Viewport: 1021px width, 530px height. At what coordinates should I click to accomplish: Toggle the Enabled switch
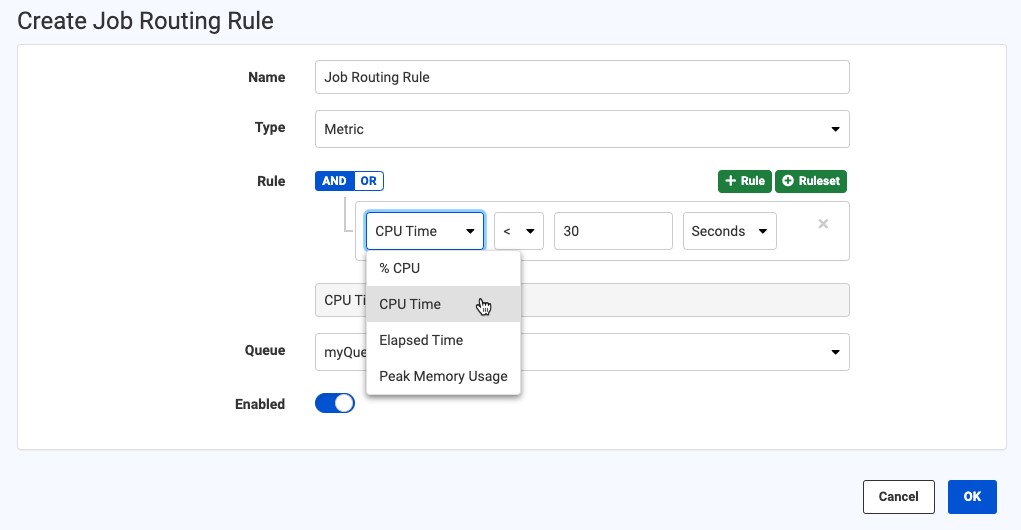[x=335, y=404]
